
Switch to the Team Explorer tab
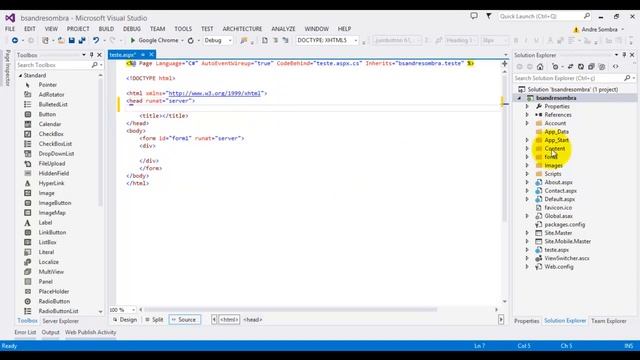click(609, 321)
